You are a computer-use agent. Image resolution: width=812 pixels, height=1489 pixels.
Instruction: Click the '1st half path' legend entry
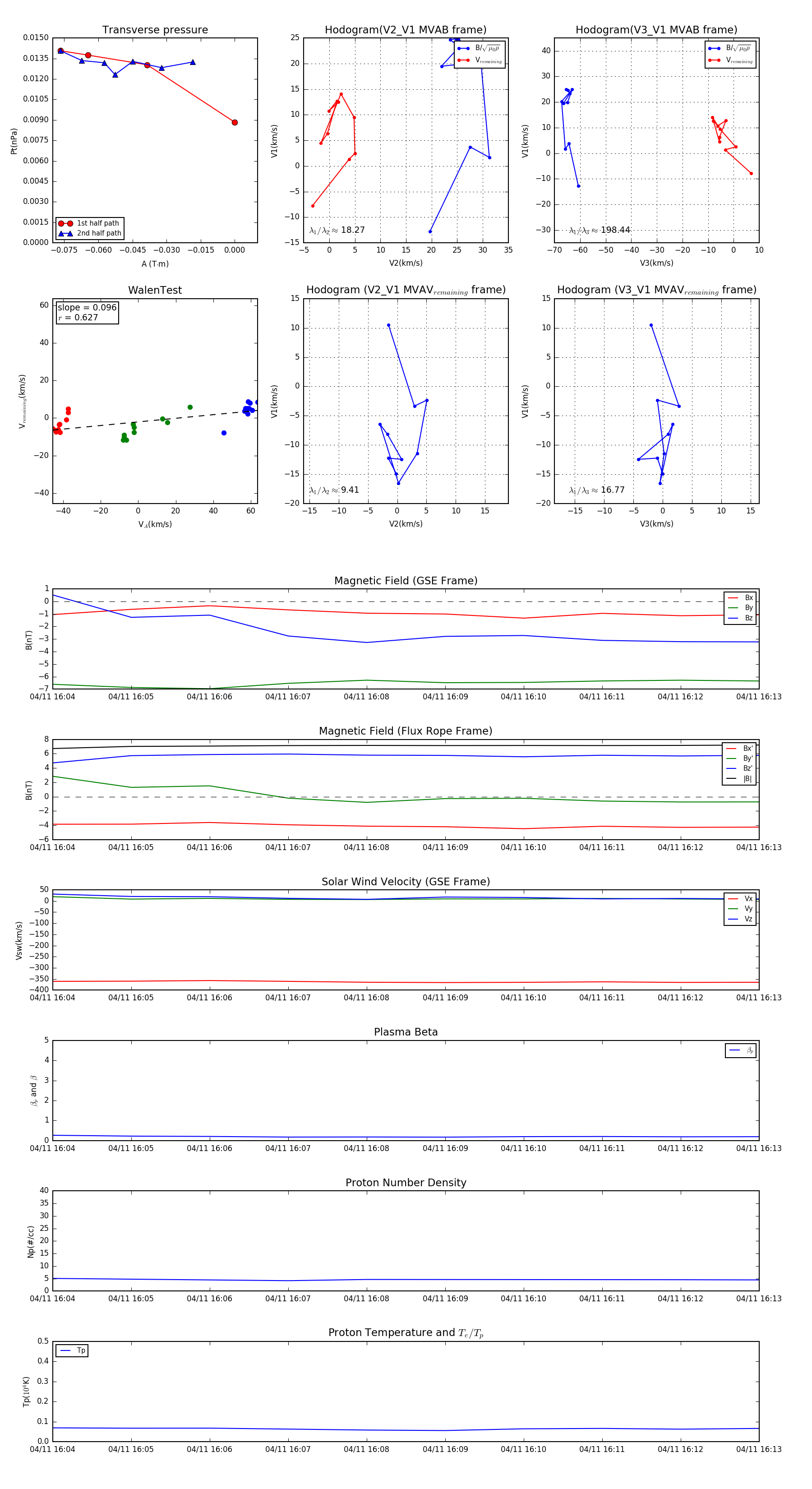pos(89,223)
